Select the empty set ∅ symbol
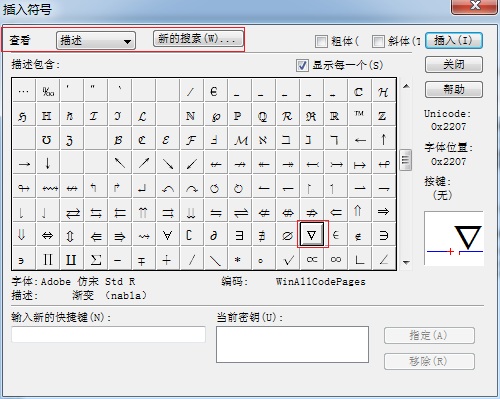Image resolution: width=500 pixels, height=399 pixels. point(288,235)
